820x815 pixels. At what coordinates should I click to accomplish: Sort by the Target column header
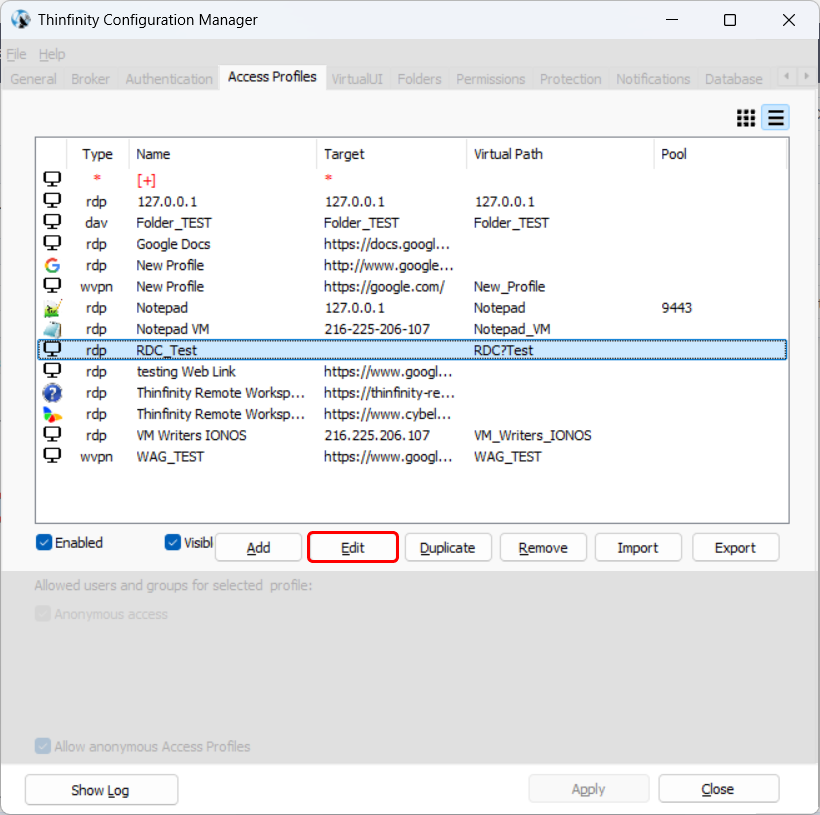(391, 154)
